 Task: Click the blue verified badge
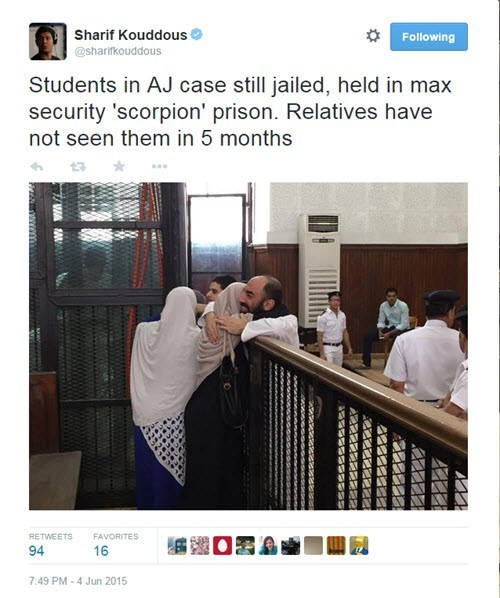[196, 34]
